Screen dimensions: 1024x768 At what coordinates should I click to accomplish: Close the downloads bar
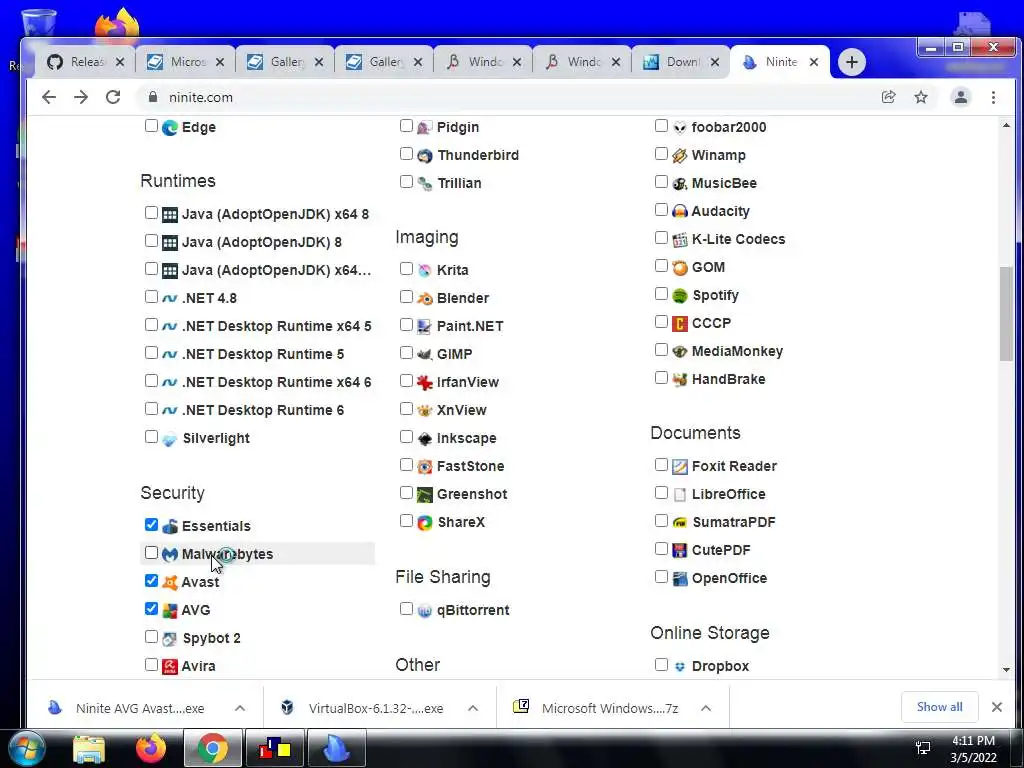click(997, 707)
